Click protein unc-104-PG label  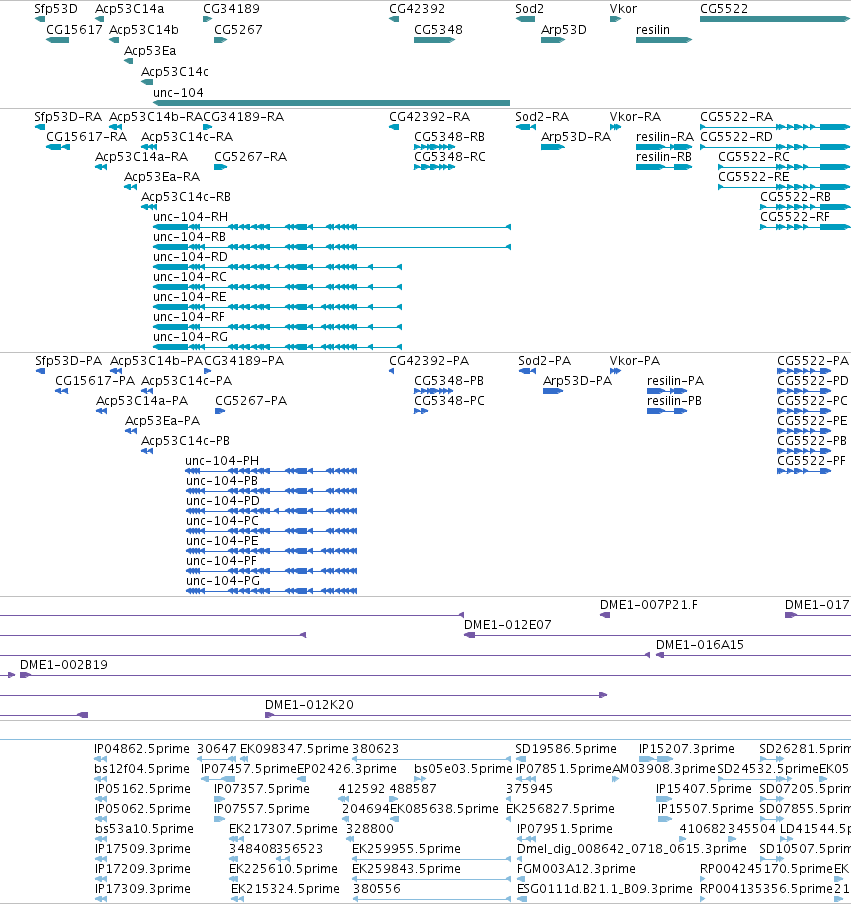(223, 581)
